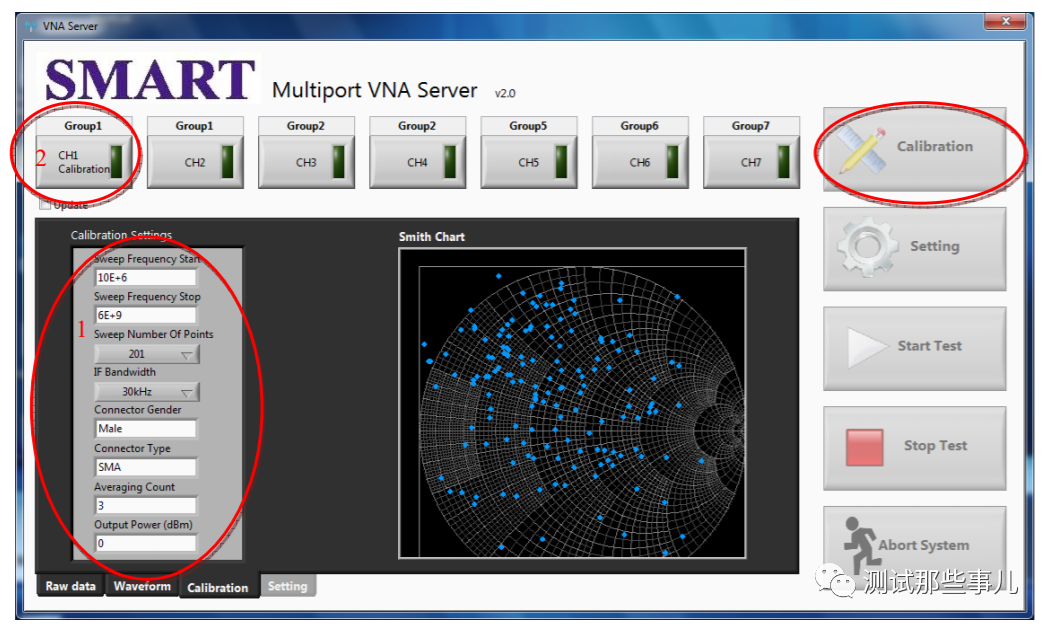Click the SMART logo
Viewport: 1053px width, 629px height.
click(x=150, y=79)
